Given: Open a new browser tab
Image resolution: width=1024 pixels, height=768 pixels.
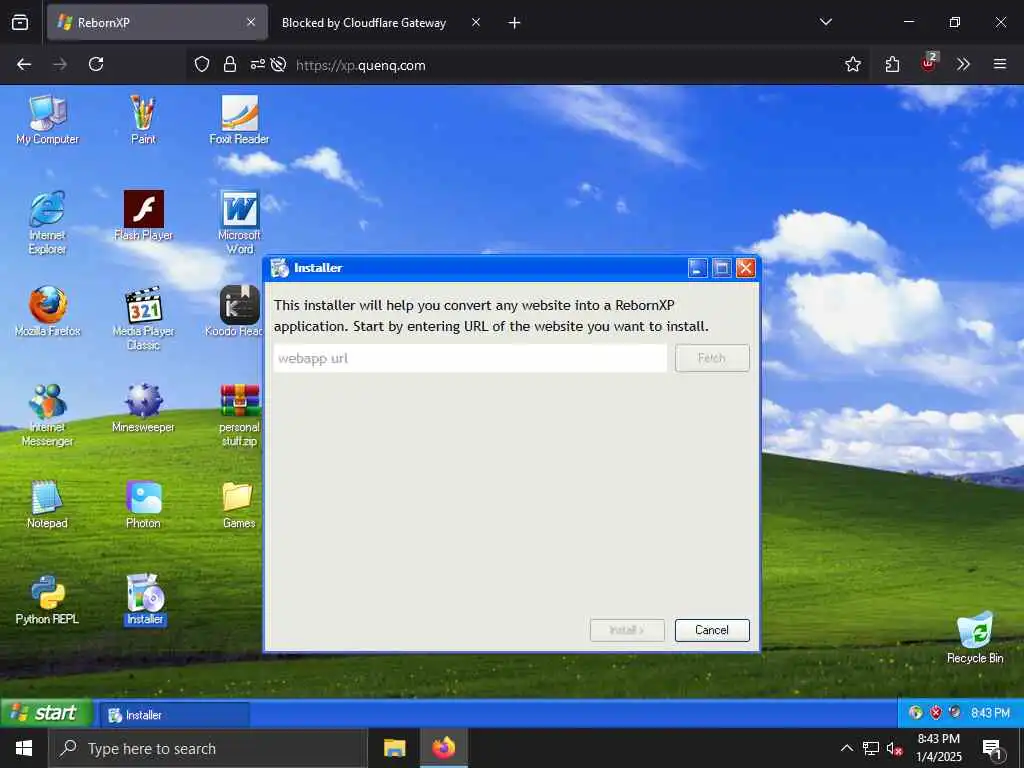Looking at the screenshot, I should coord(515,23).
